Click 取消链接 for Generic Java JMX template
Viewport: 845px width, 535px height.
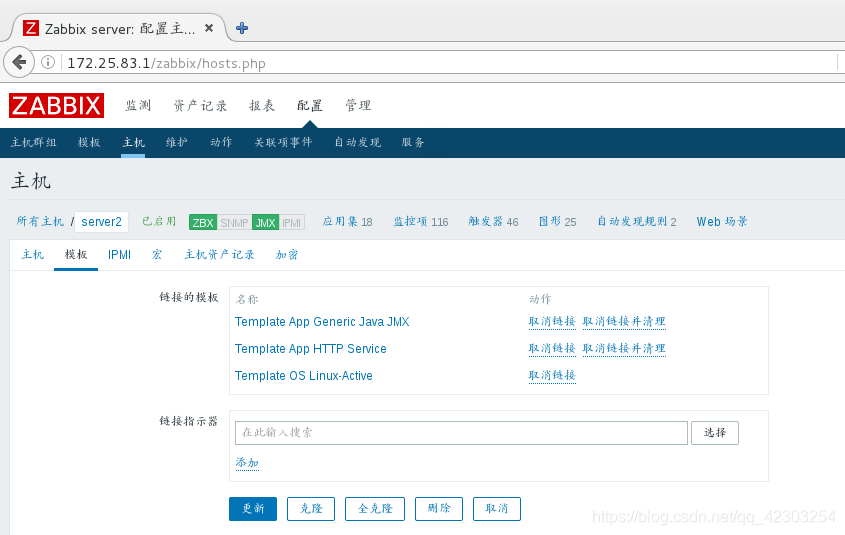click(552, 322)
